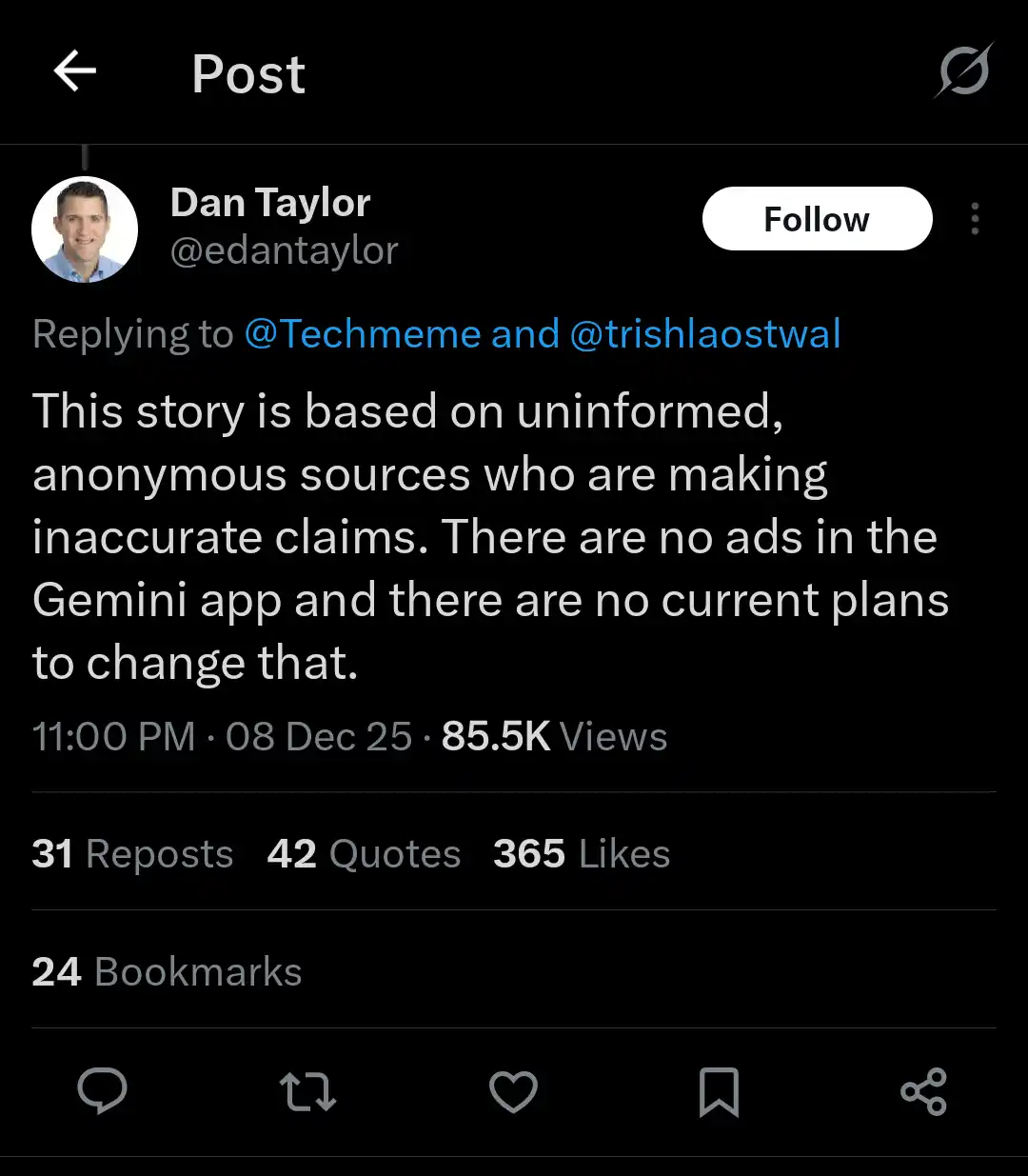Tap the back arrow icon
Viewport: 1028px width, 1176px height.
(x=75, y=71)
